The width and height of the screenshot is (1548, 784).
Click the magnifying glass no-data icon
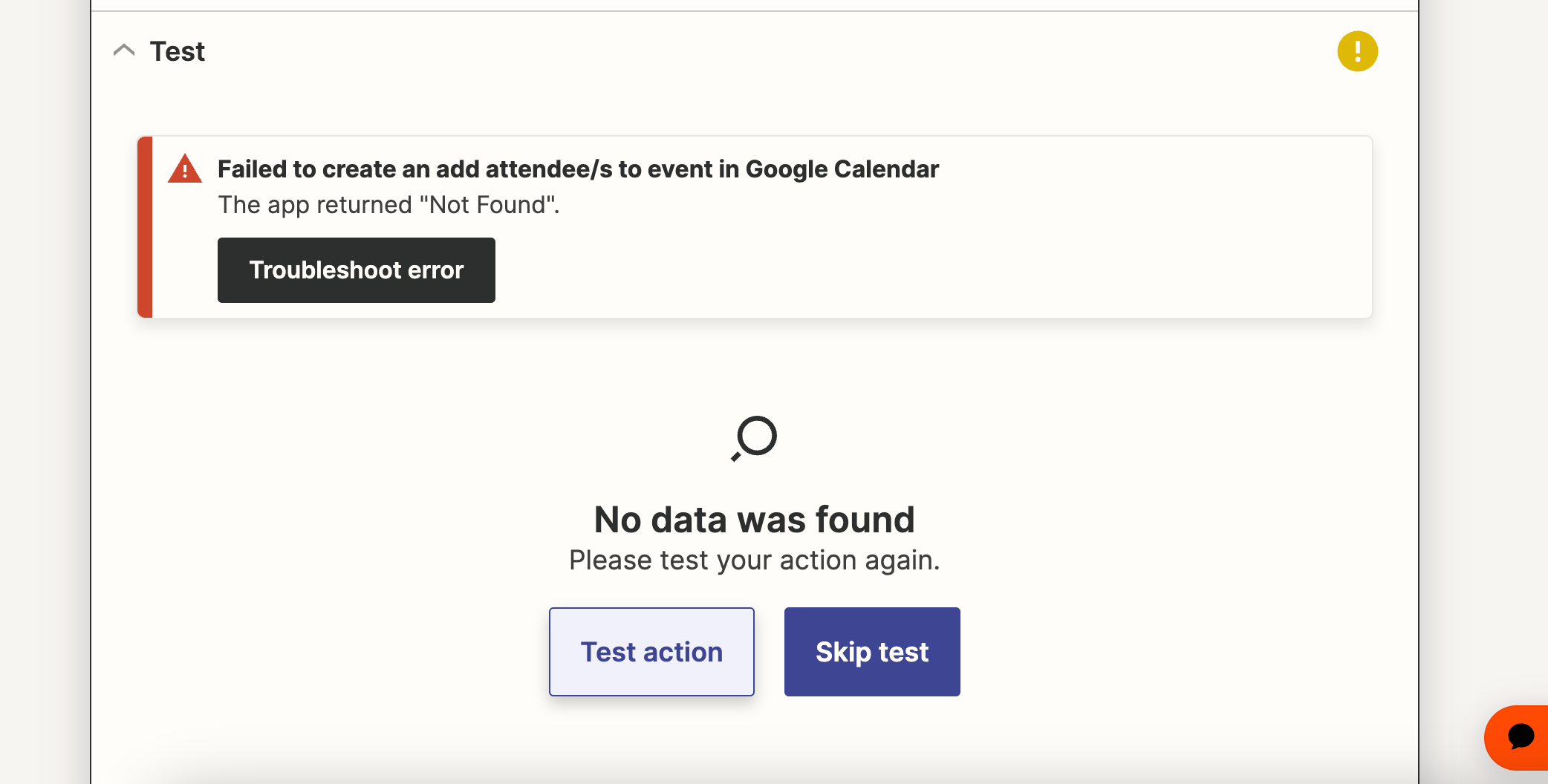coord(754,438)
